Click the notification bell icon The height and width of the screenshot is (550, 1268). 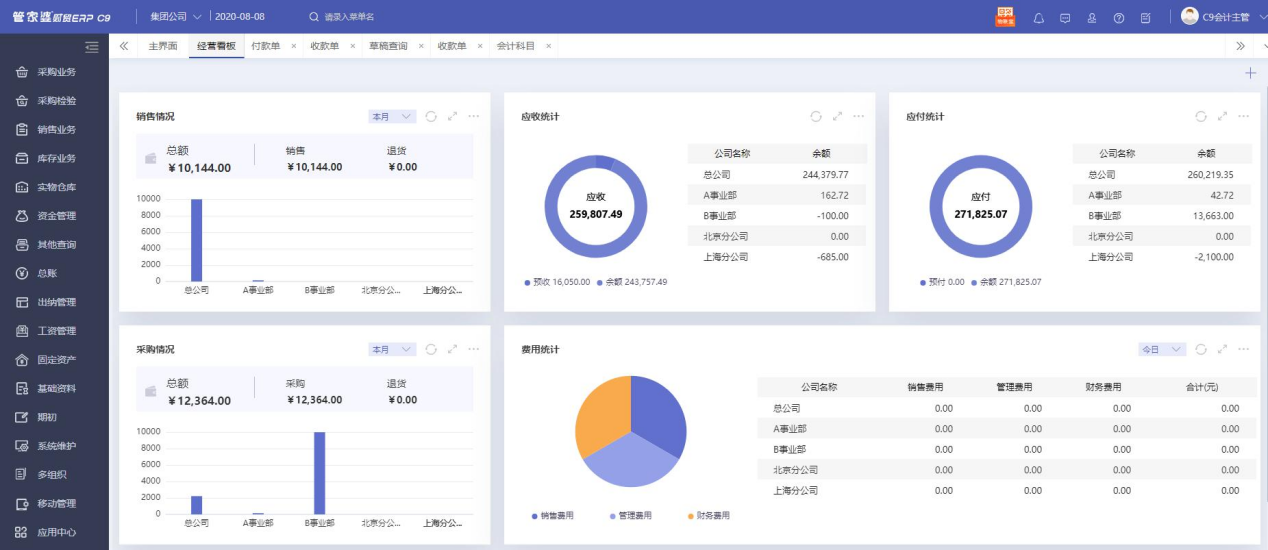[1038, 18]
